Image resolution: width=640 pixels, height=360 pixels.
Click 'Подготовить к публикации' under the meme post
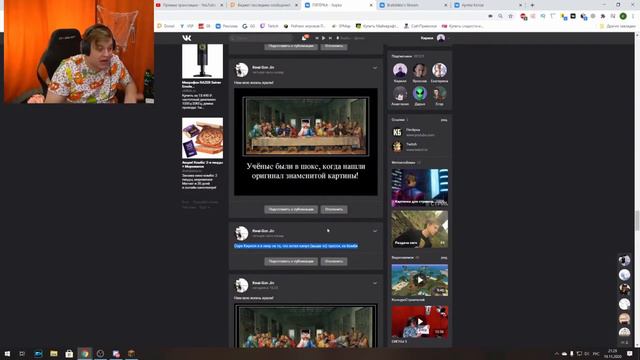291,209
